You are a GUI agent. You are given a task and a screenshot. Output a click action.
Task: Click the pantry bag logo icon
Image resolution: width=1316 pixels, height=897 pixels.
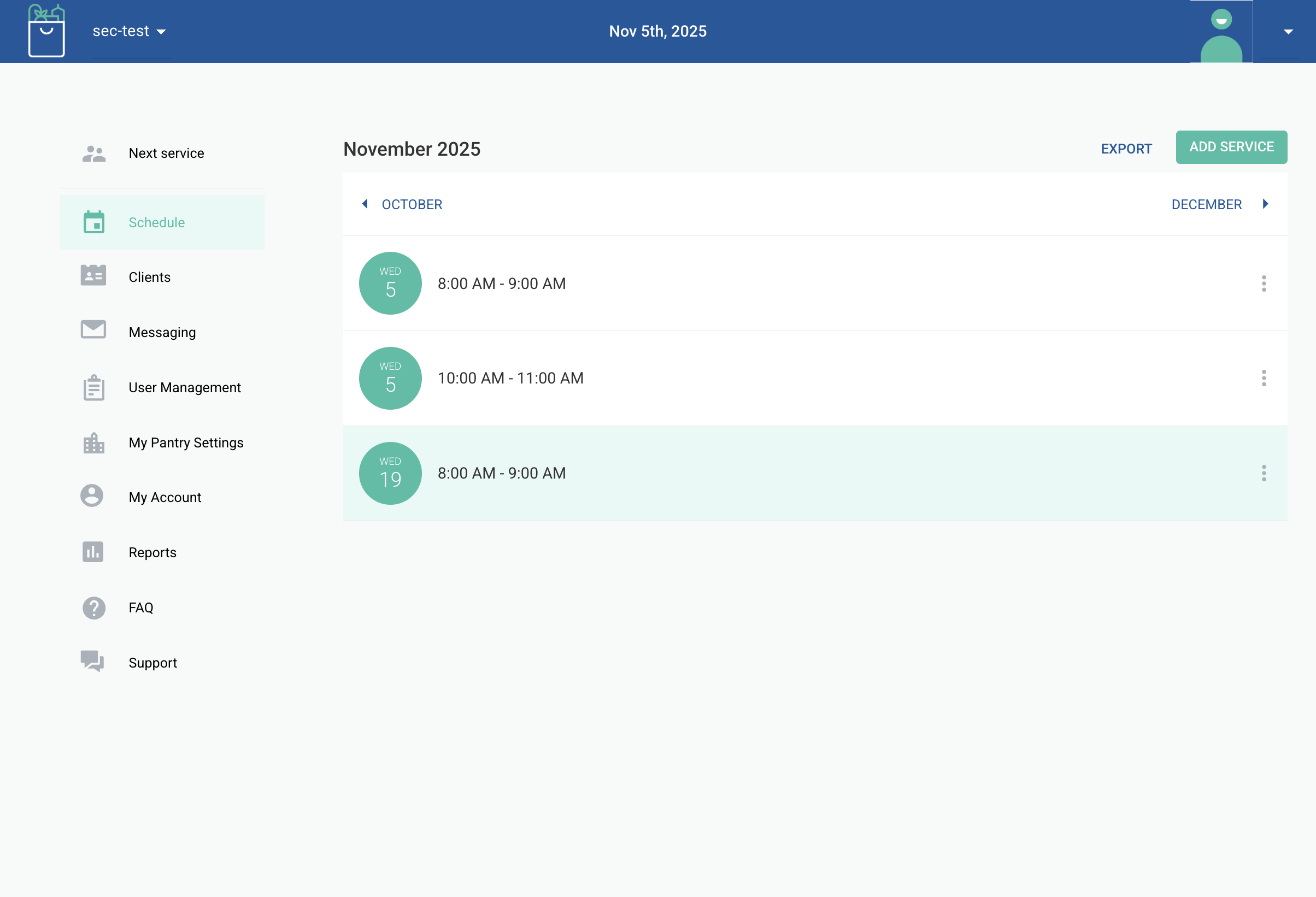(x=46, y=31)
